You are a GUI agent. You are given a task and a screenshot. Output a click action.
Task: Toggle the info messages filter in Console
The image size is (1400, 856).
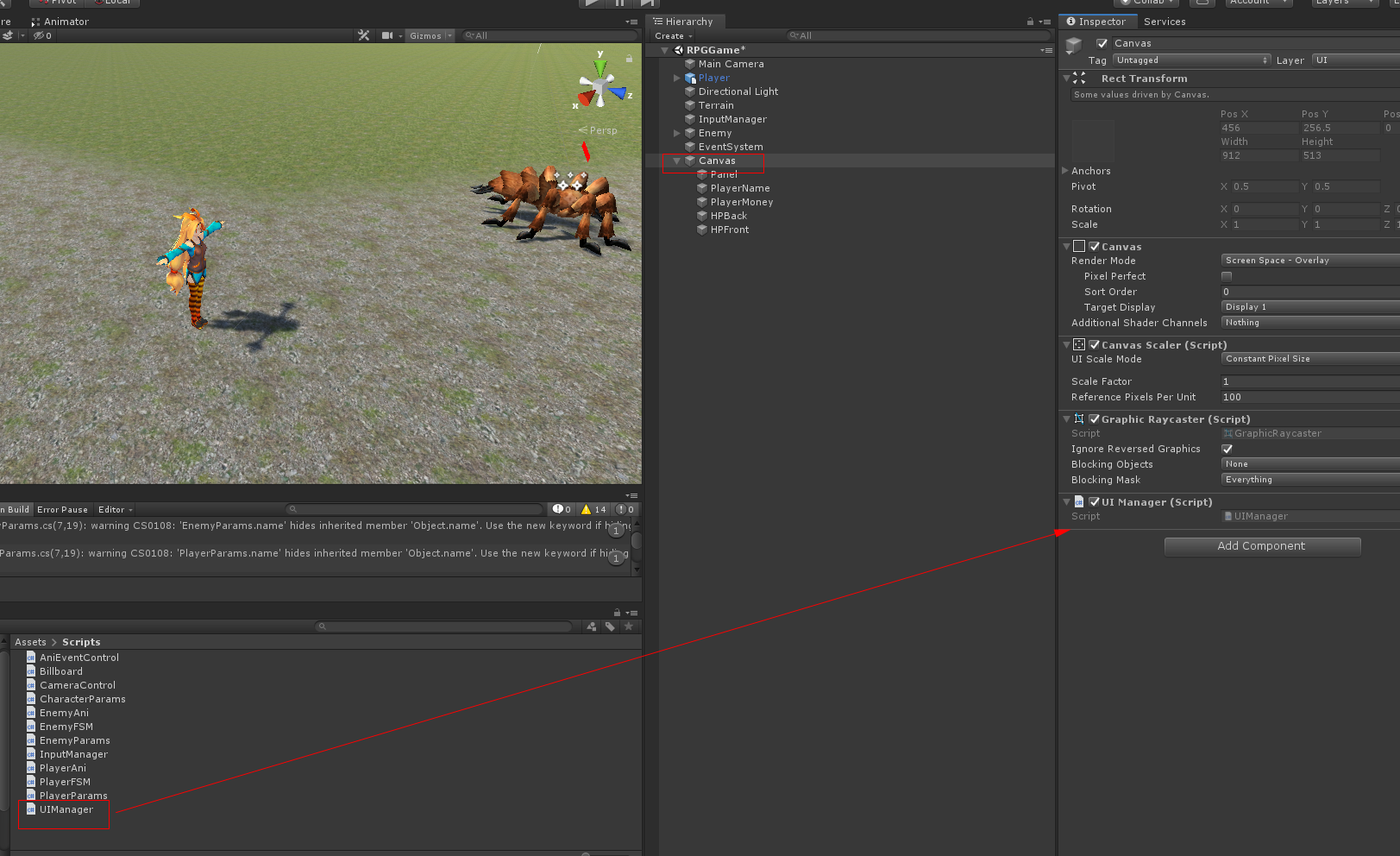tap(562, 509)
